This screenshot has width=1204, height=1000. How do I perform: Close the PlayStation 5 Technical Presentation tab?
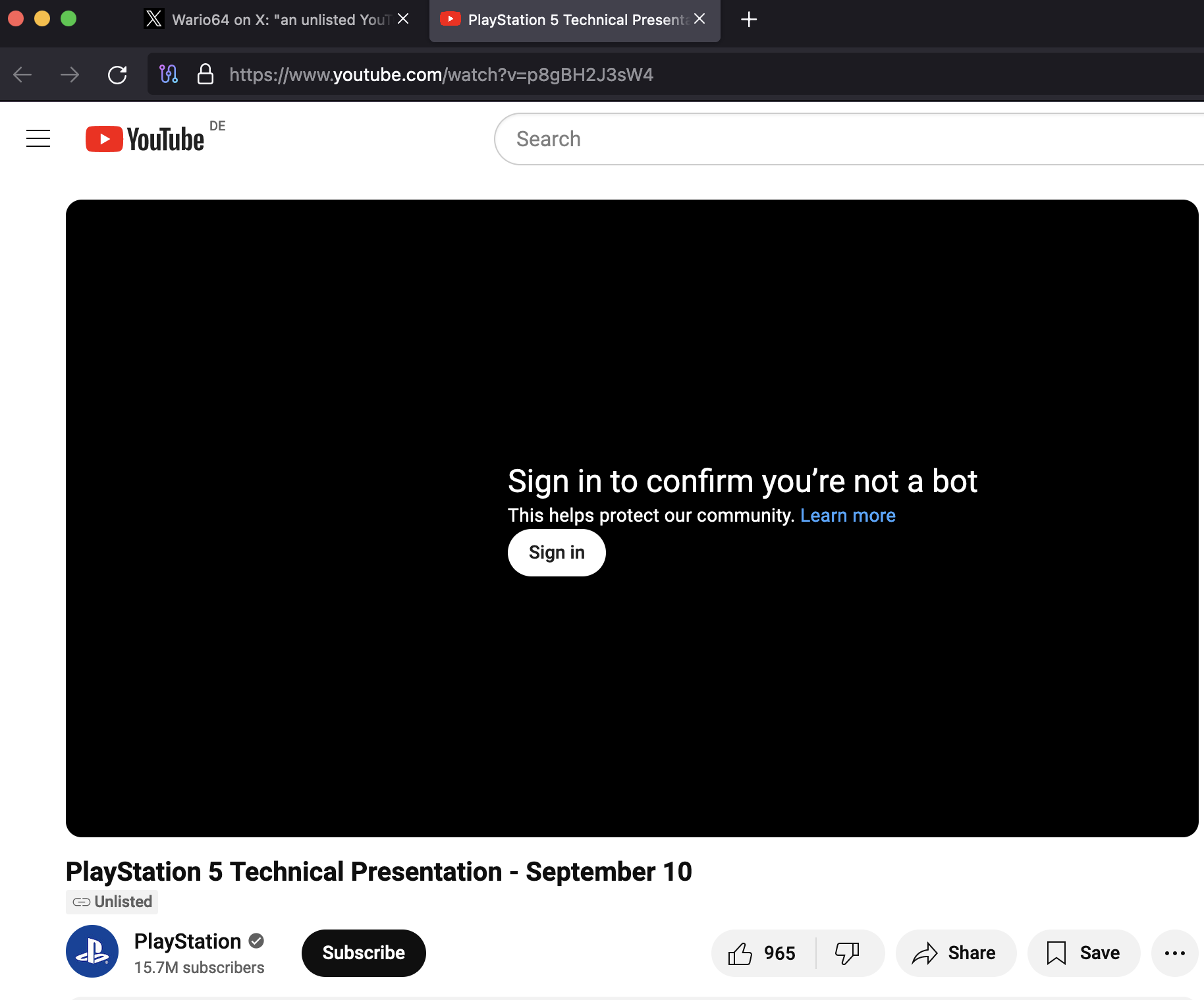[699, 19]
